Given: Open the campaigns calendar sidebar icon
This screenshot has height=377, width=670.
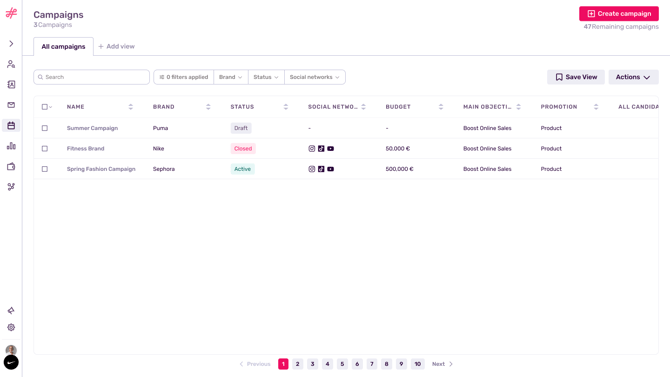Looking at the screenshot, I should 11,125.
